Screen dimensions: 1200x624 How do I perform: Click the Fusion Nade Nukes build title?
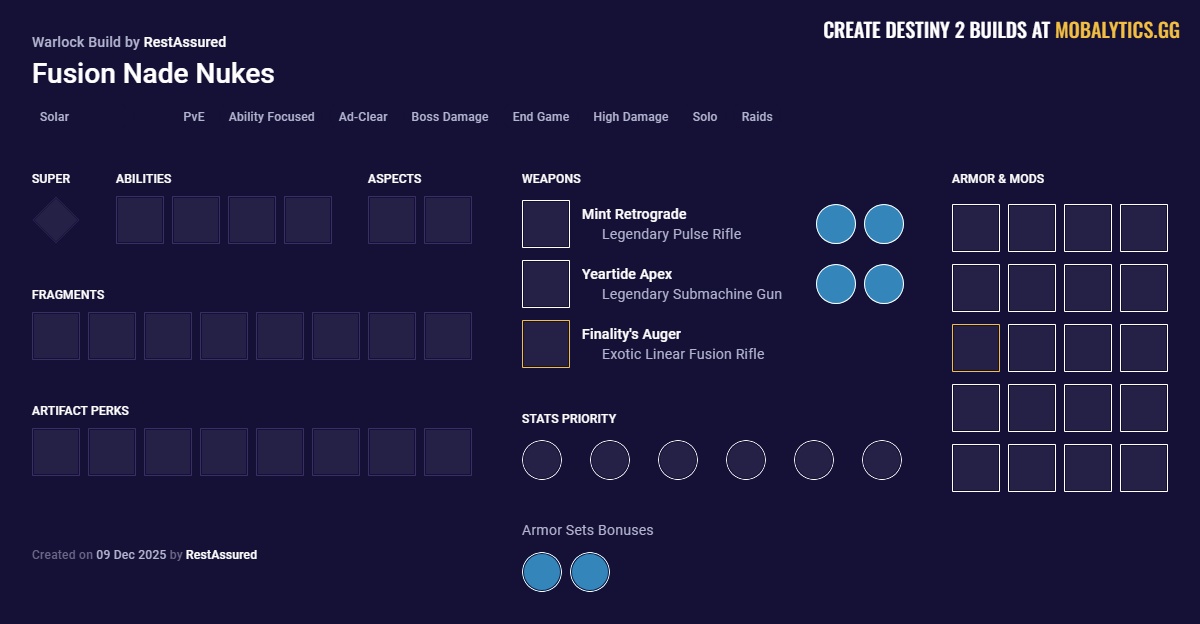tap(153, 73)
